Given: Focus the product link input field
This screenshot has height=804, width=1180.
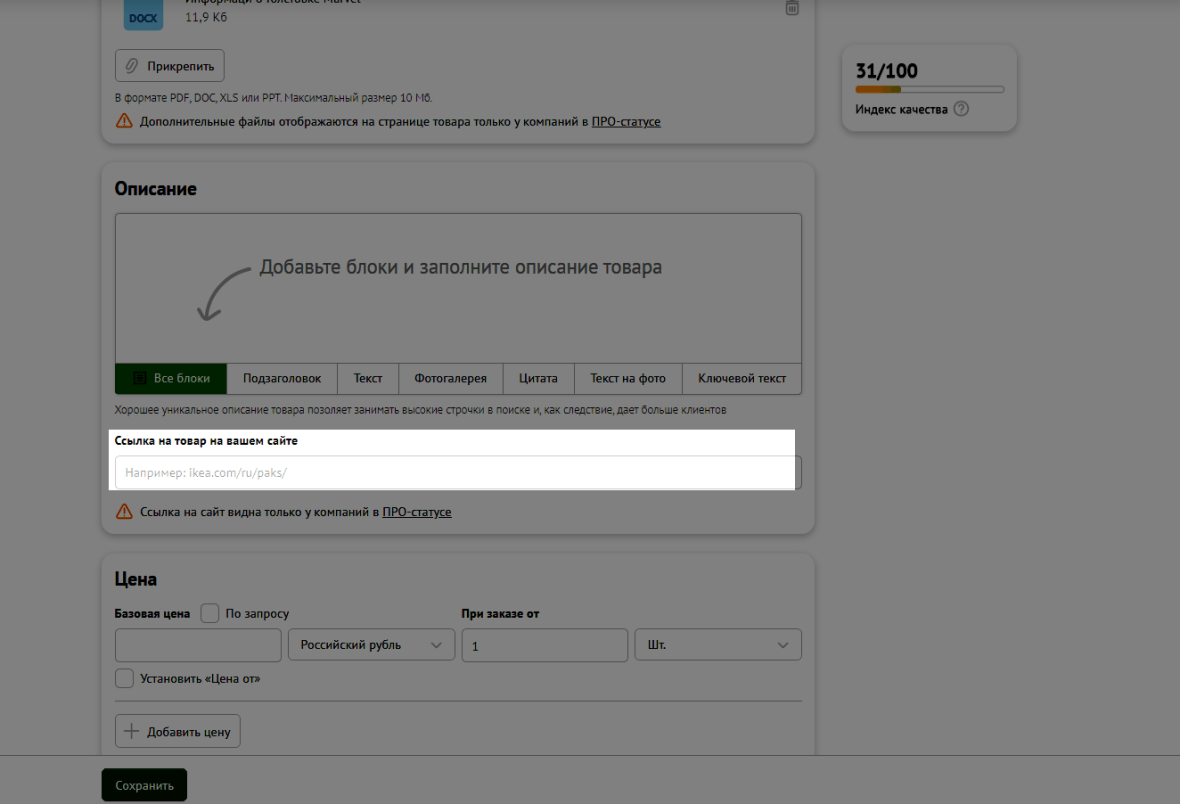Looking at the screenshot, I should click(x=457, y=472).
